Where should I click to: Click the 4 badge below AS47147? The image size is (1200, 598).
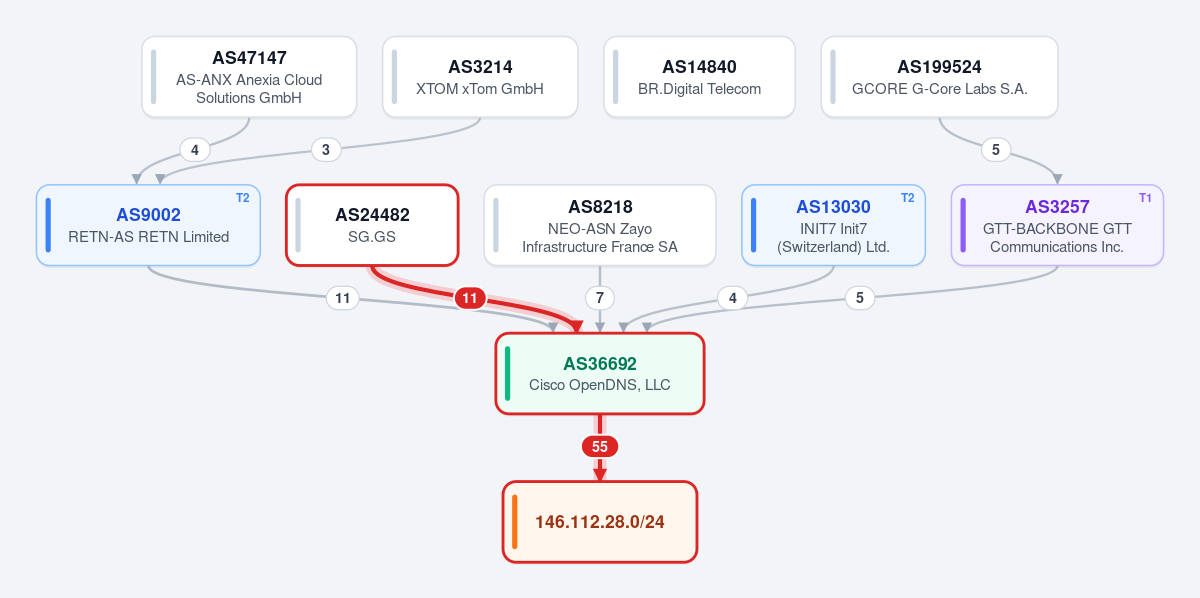(x=195, y=150)
